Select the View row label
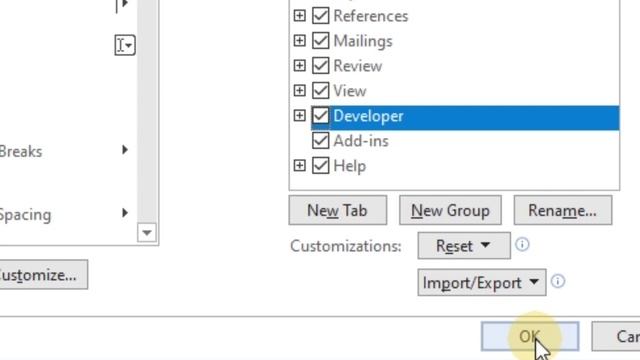640x360 pixels. (x=350, y=91)
